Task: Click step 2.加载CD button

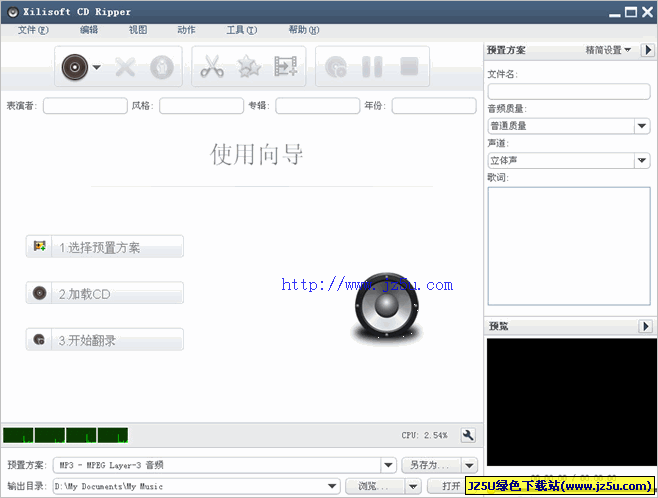Action: pyautogui.click(x=104, y=293)
